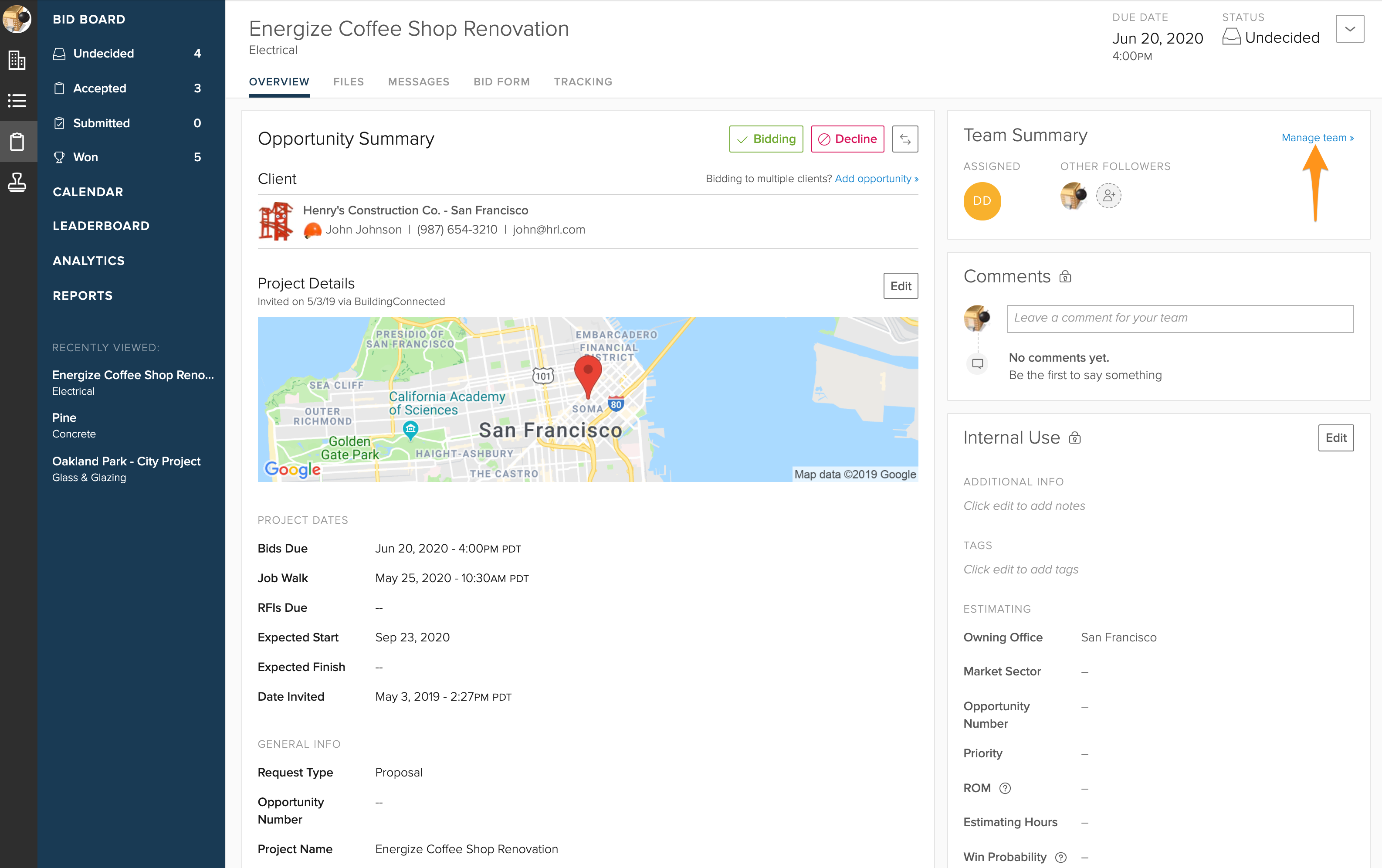1382x868 pixels.
Task: Click the team comment input field
Action: click(x=1179, y=319)
